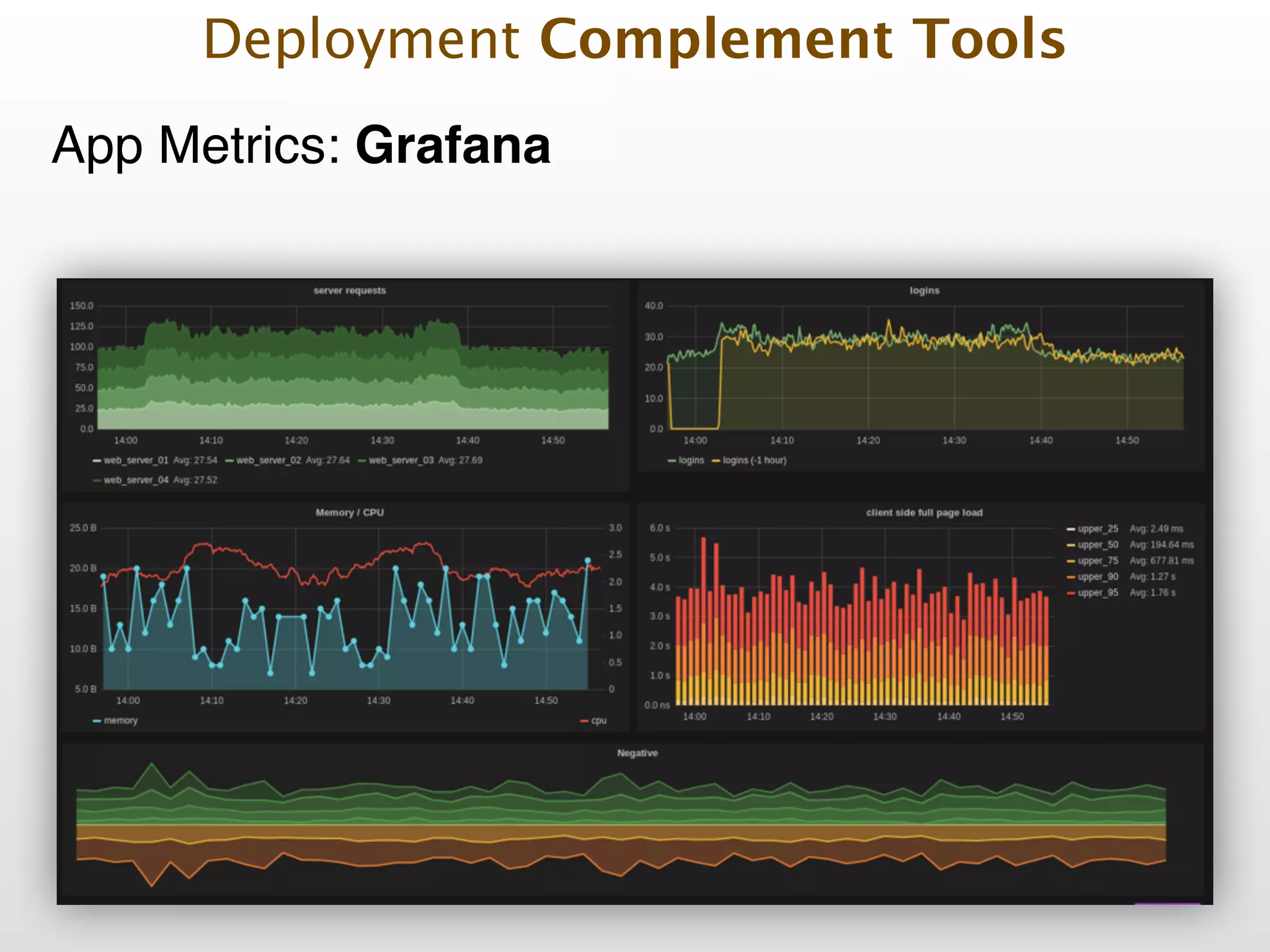
Task: Click the 14:20 time label under Memory / CPU chart
Action: tap(295, 701)
